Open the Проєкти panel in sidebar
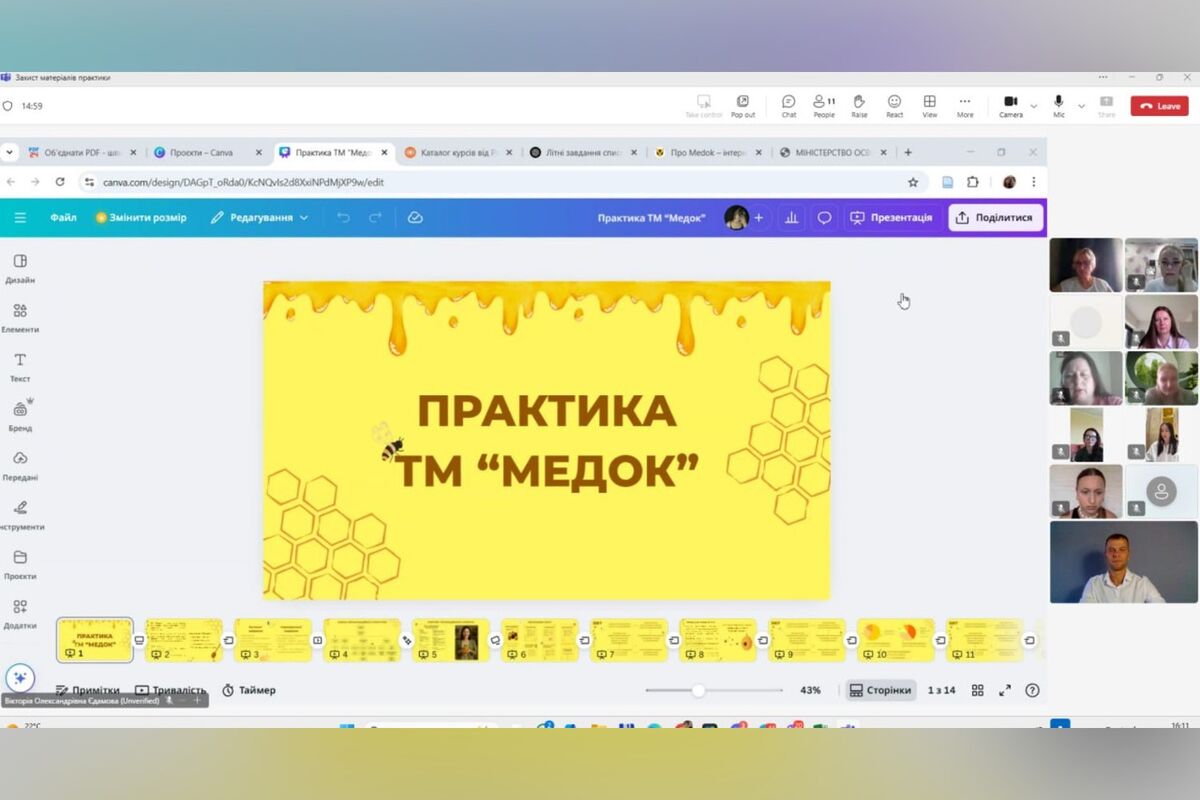Image resolution: width=1200 pixels, height=800 pixels. click(x=20, y=563)
